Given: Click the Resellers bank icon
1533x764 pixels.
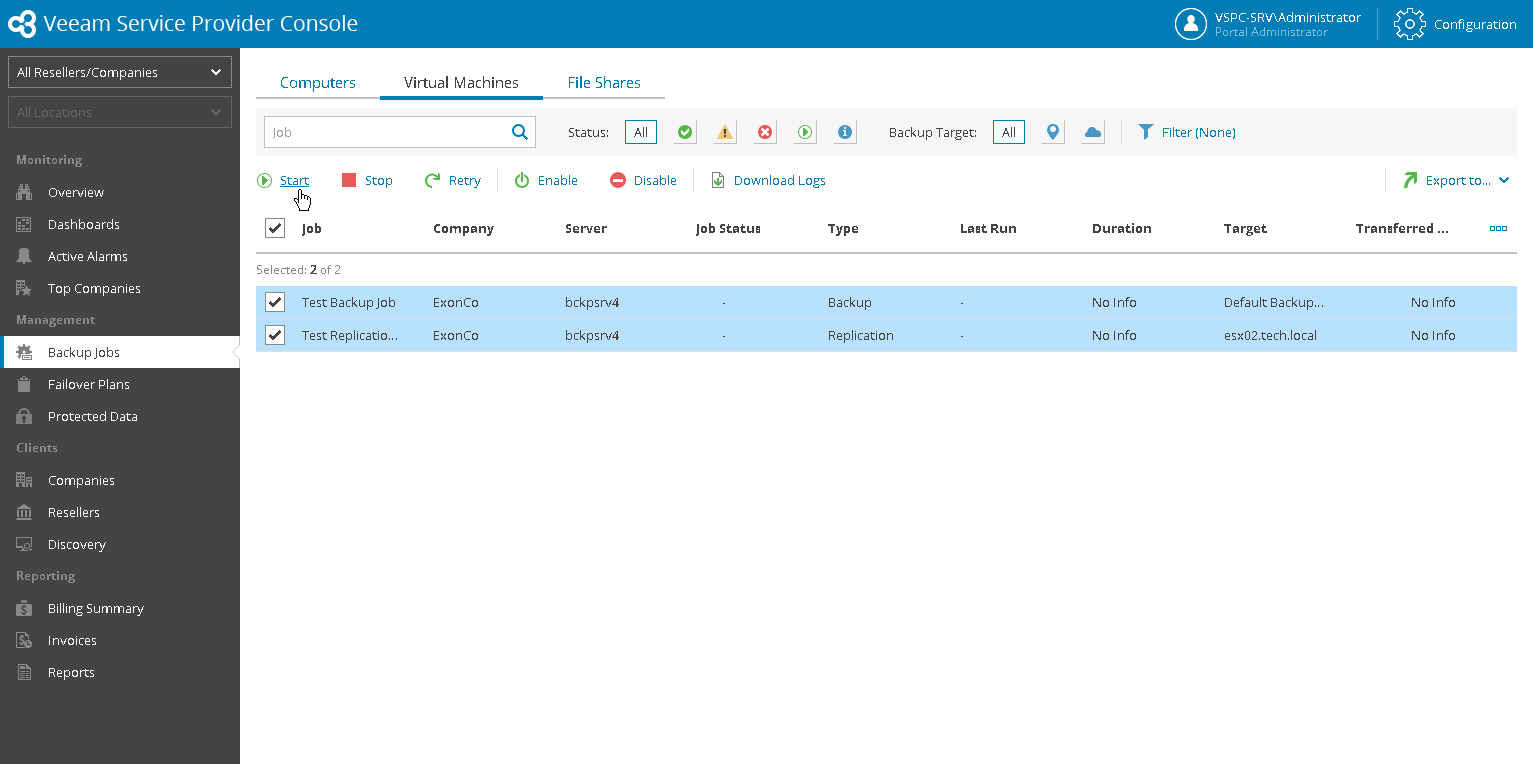Looking at the screenshot, I should click(x=25, y=512).
